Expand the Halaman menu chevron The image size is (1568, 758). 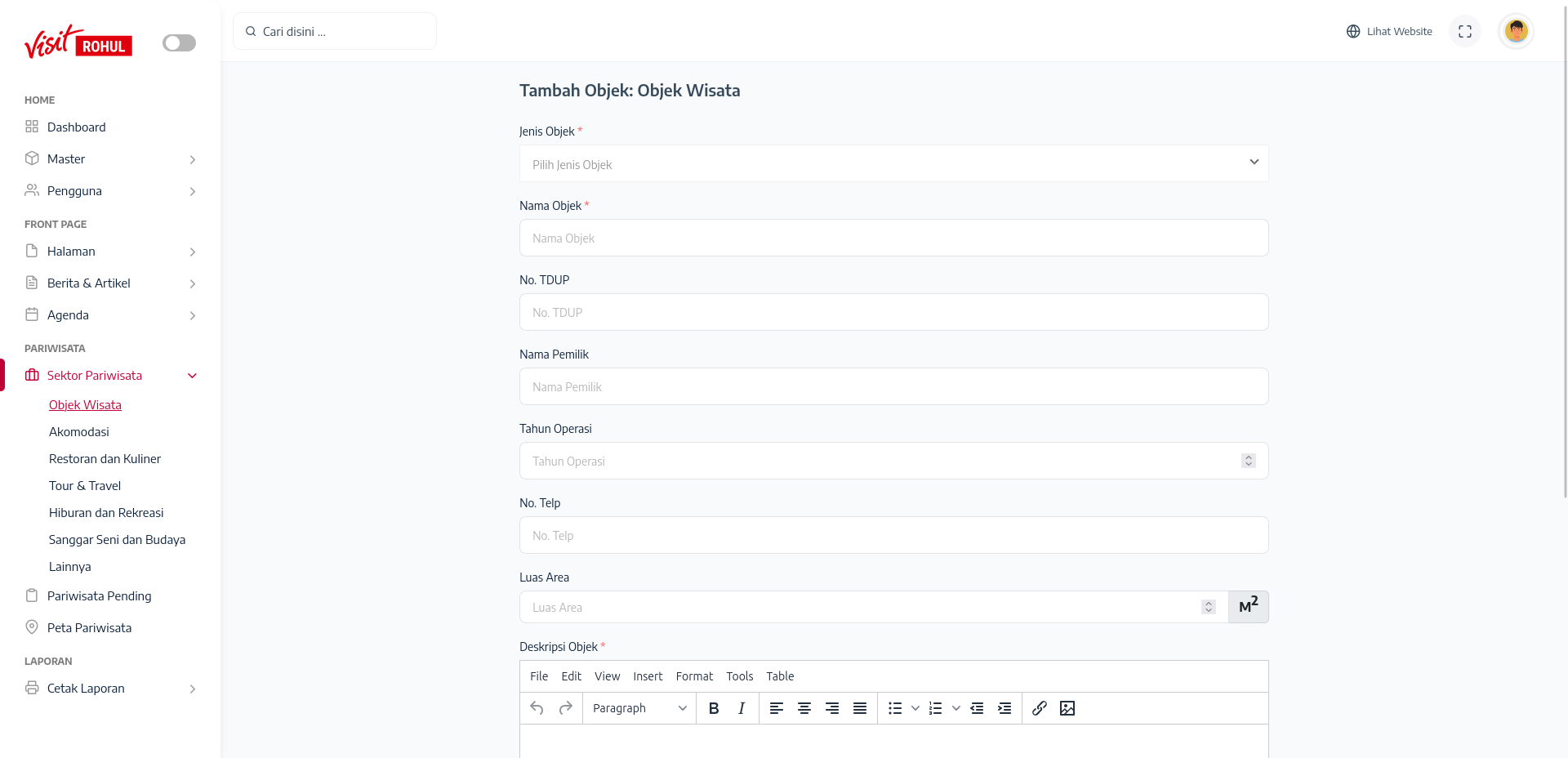point(193,252)
